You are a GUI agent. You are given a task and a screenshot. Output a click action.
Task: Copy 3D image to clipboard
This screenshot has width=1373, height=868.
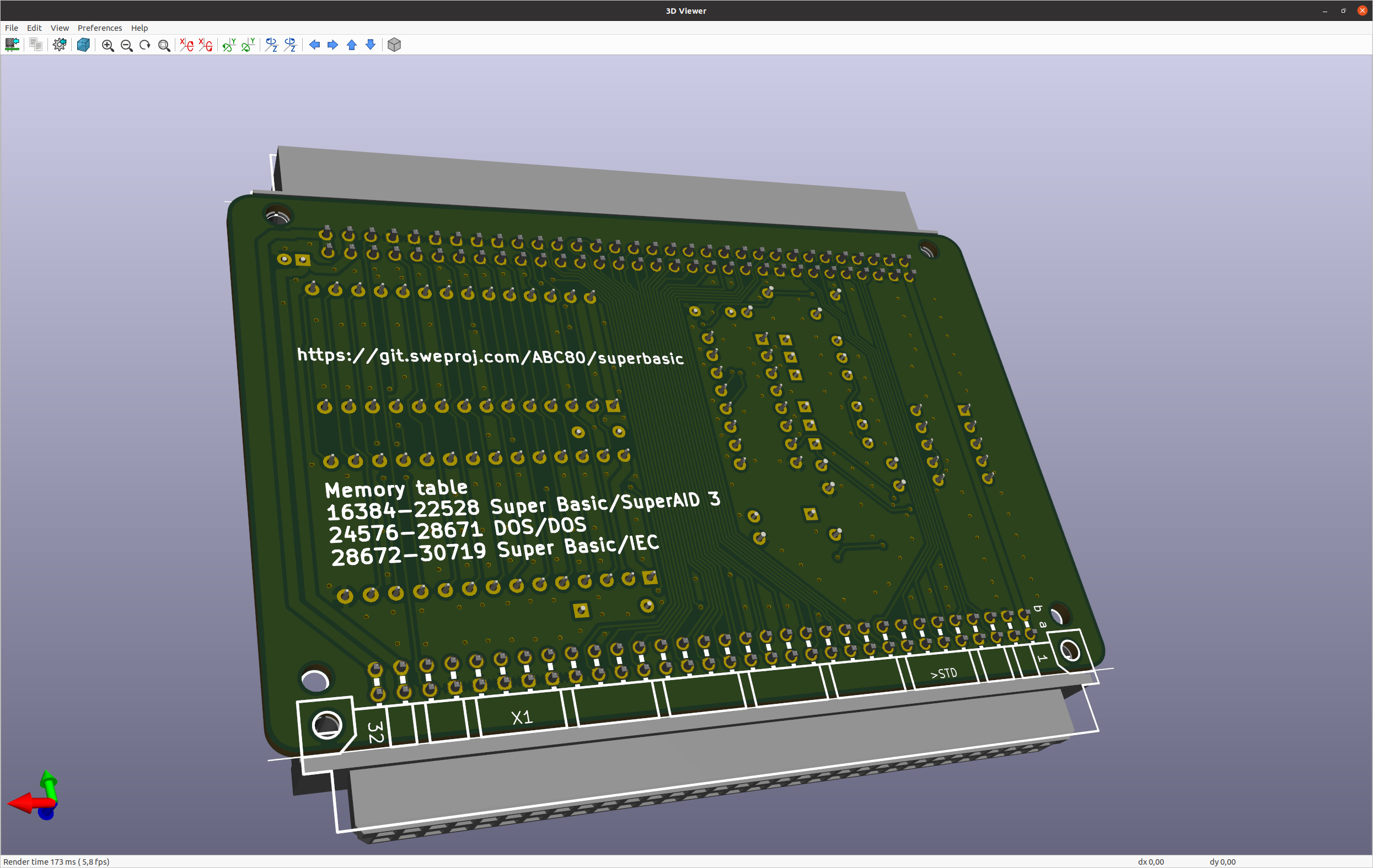click(x=36, y=45)
